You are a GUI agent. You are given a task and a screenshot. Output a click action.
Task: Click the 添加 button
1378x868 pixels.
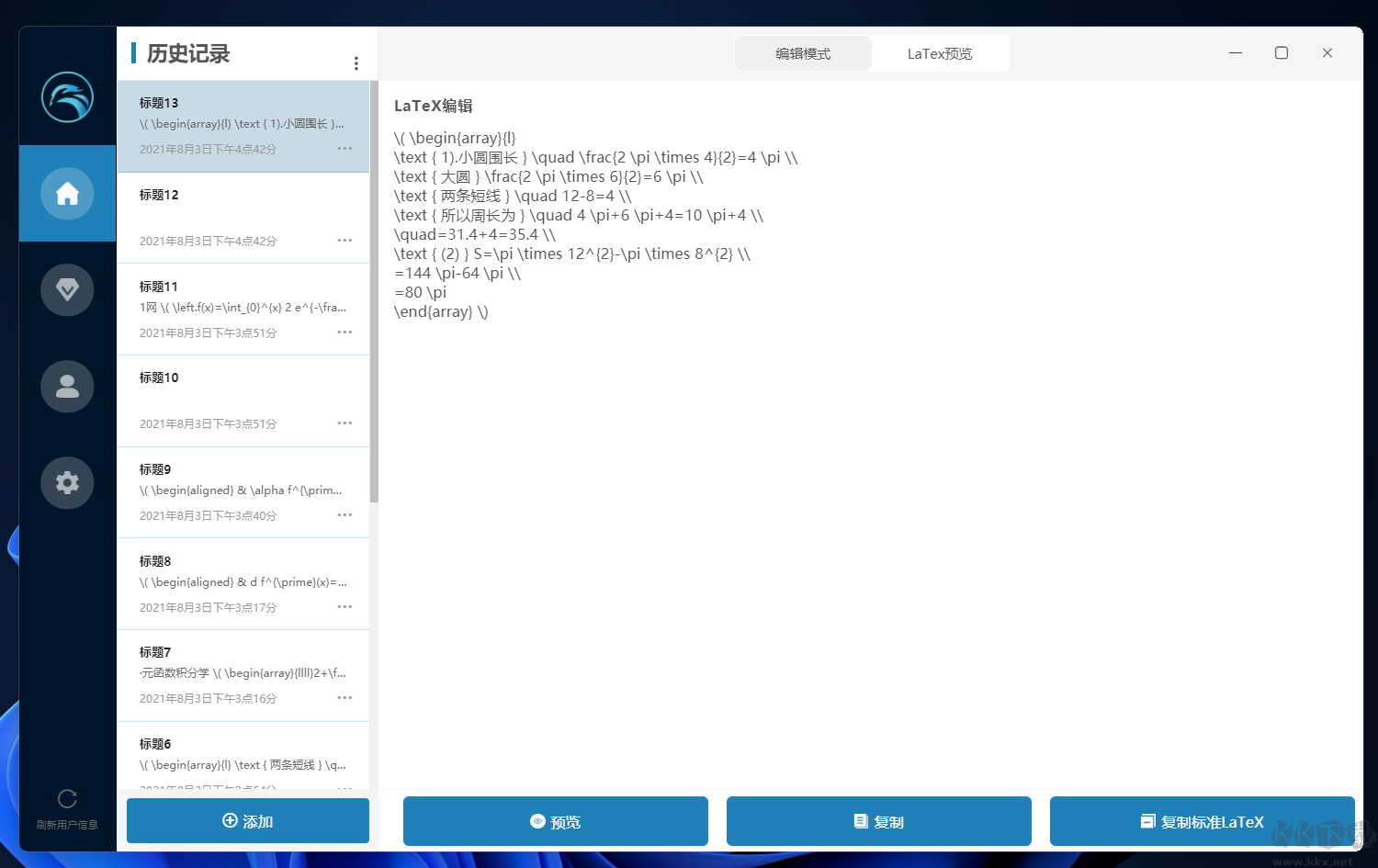pos(248,821)
